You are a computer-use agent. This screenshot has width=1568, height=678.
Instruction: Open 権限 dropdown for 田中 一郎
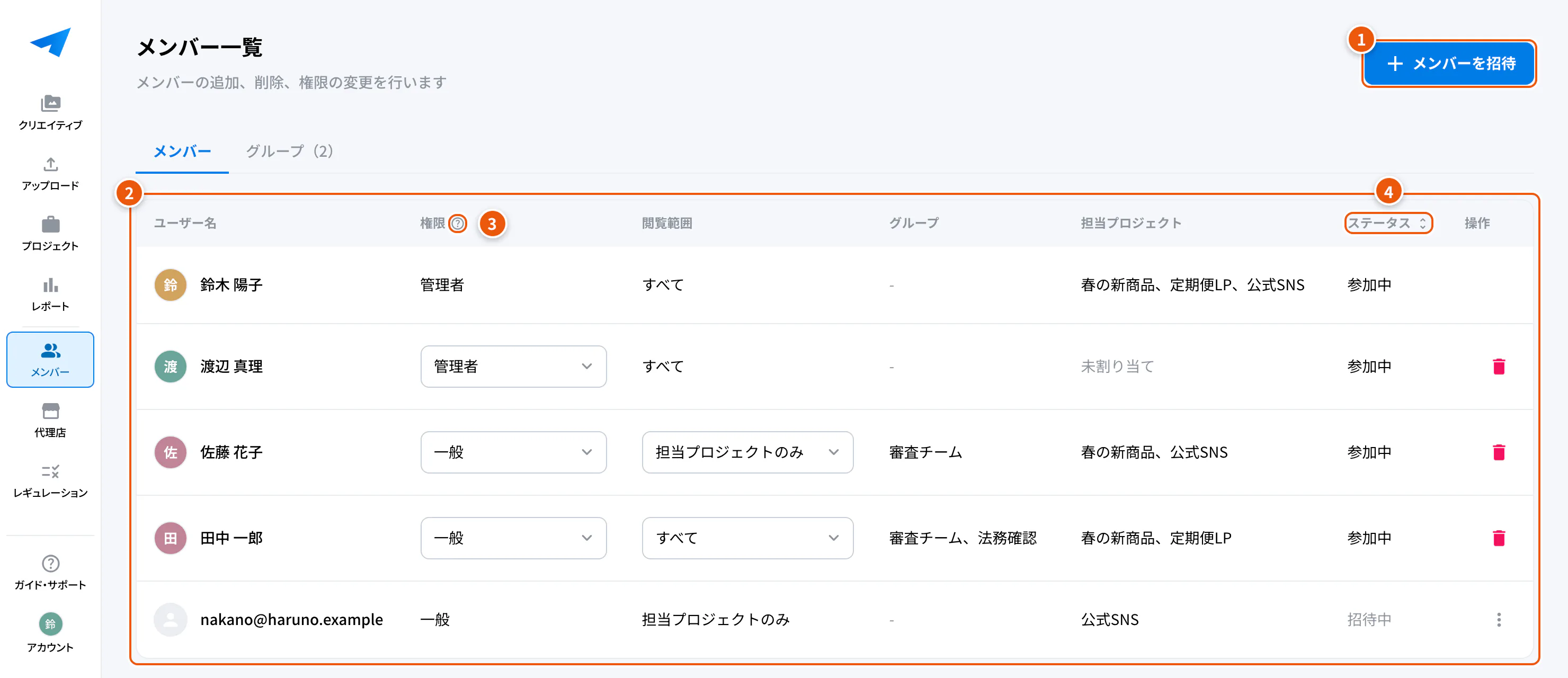point(513,538)
